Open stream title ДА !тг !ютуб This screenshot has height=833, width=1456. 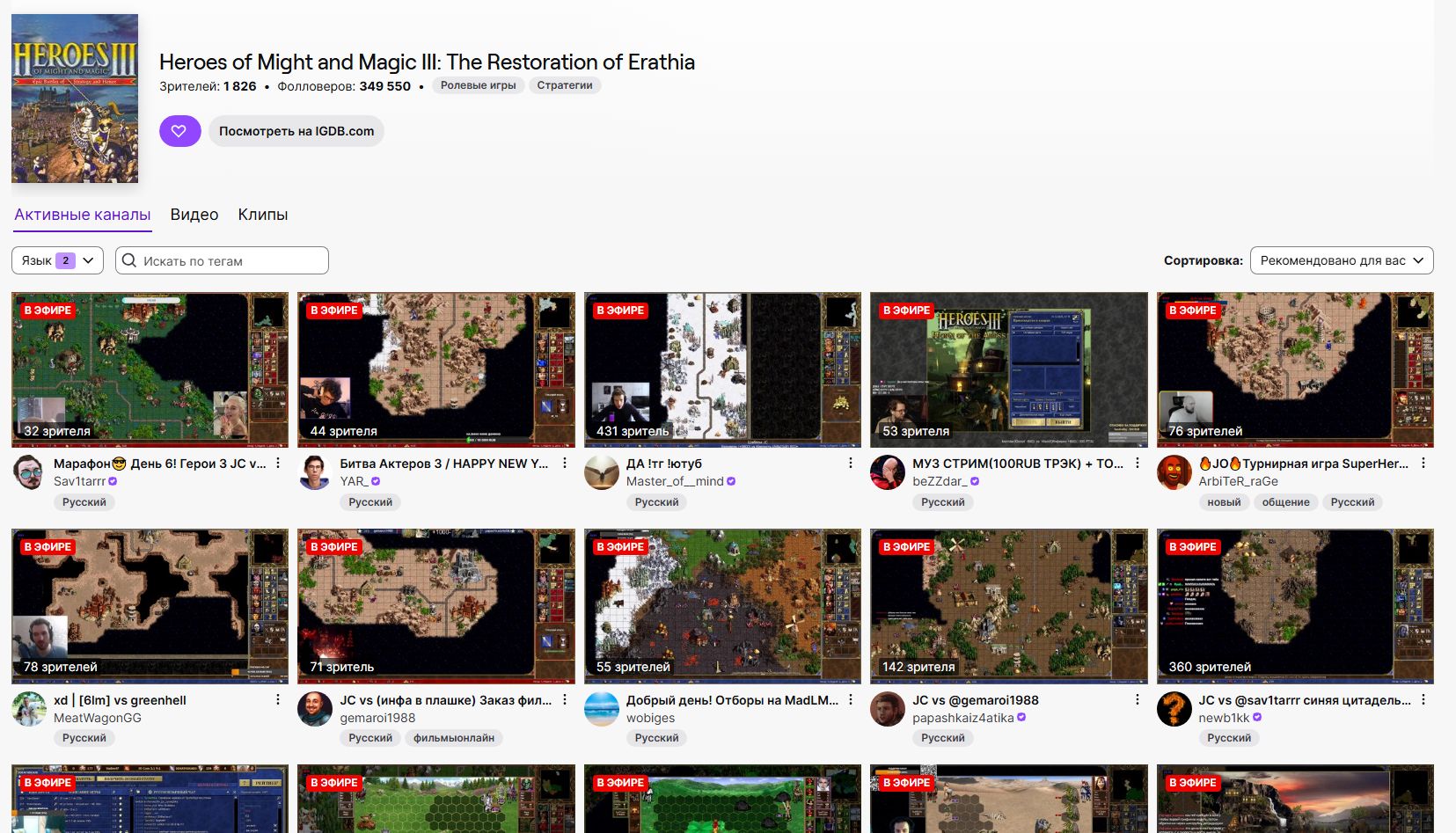click(x=664, y=464)
